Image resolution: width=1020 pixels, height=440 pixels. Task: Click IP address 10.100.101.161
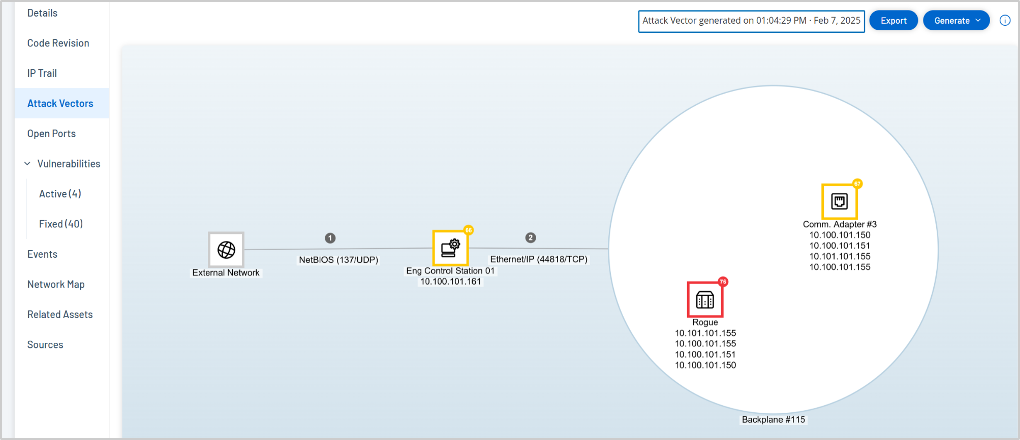click(x=450, y=282)
